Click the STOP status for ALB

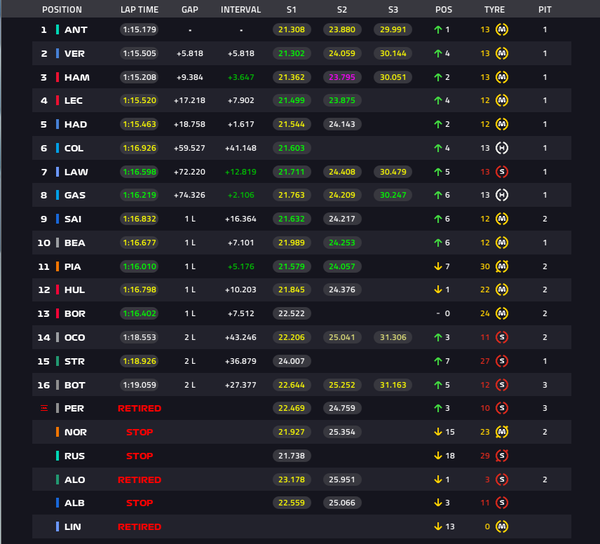[139, 503]
